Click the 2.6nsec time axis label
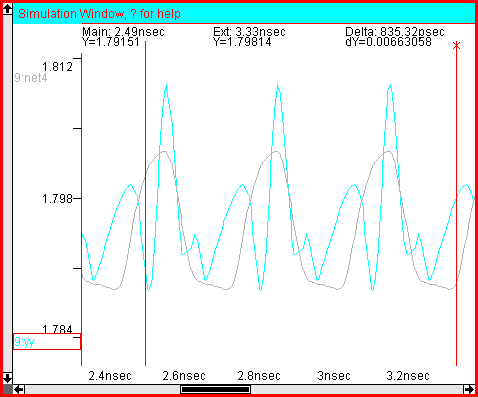 tap(184, 376)
